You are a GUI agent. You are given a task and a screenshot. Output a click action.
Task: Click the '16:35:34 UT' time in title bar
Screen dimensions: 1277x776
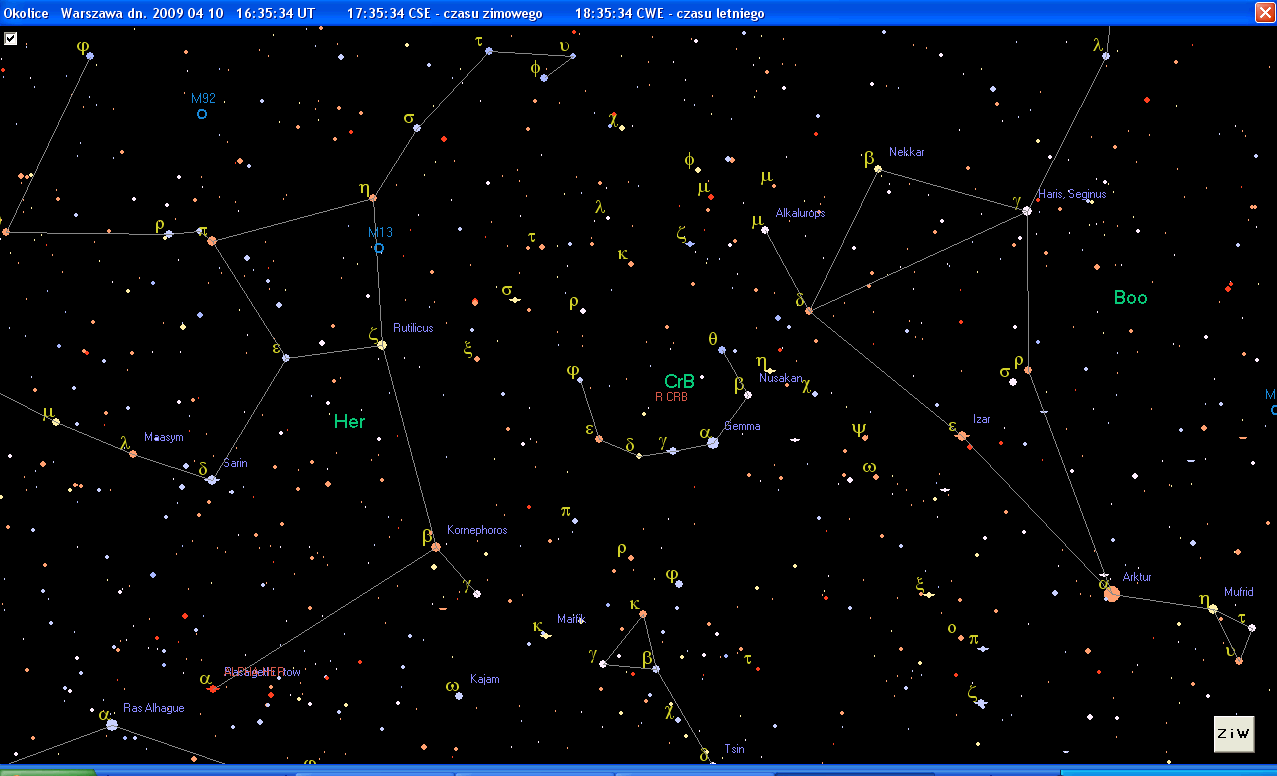click(278, 13)
